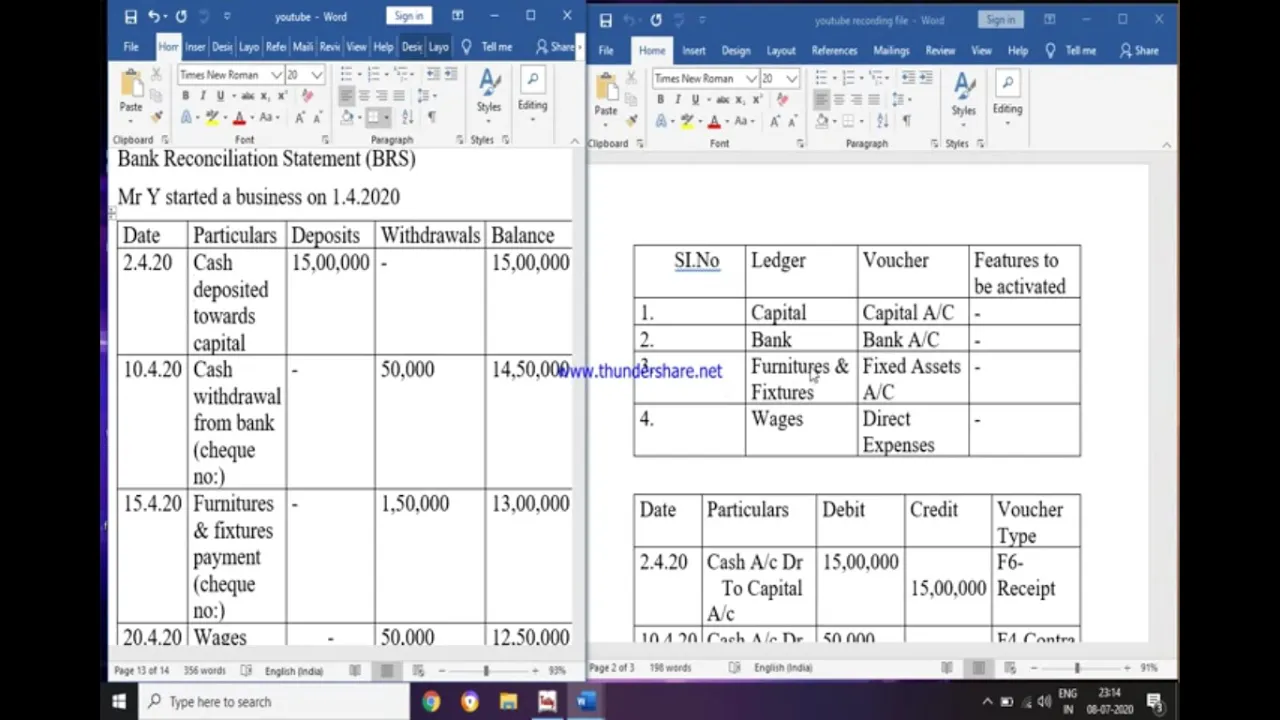1280x720 pixels.
Task: Open font size dropdown in recording file window
Action: click(x=792, y=79)
